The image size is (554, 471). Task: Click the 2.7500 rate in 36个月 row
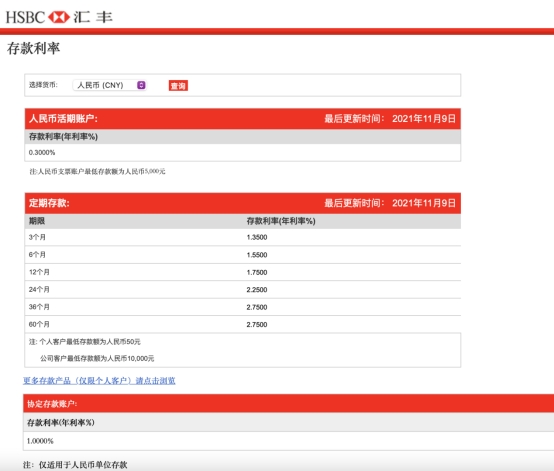[257, 307]
